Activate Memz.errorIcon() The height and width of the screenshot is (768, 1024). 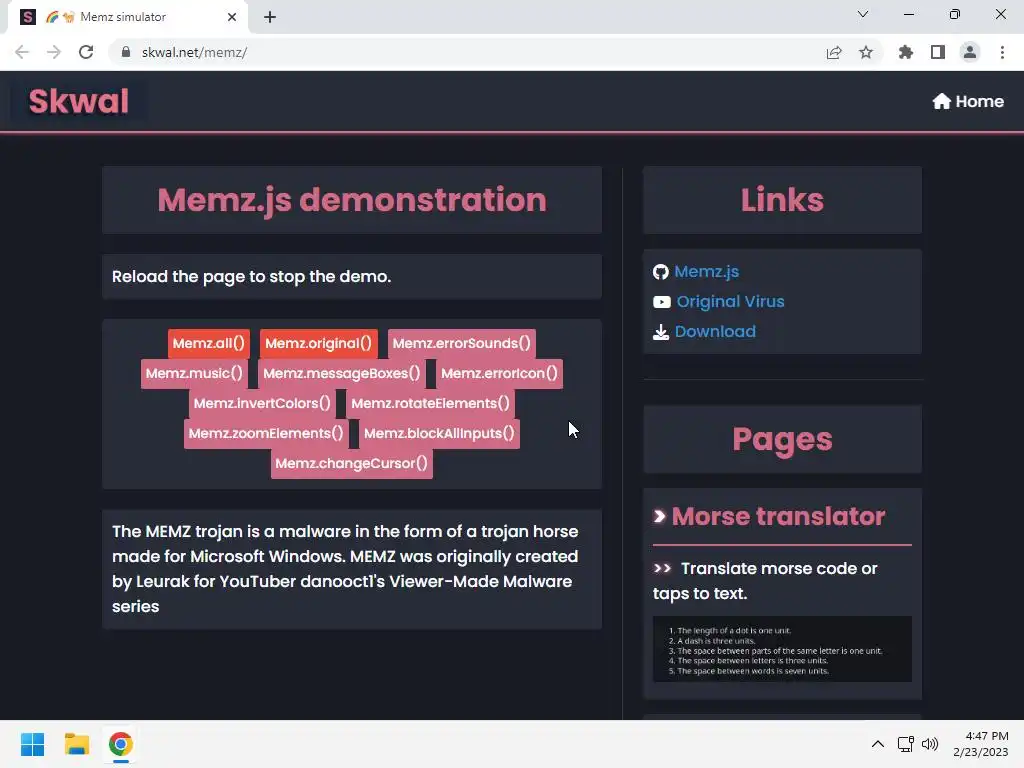click(x=499, y=374)
